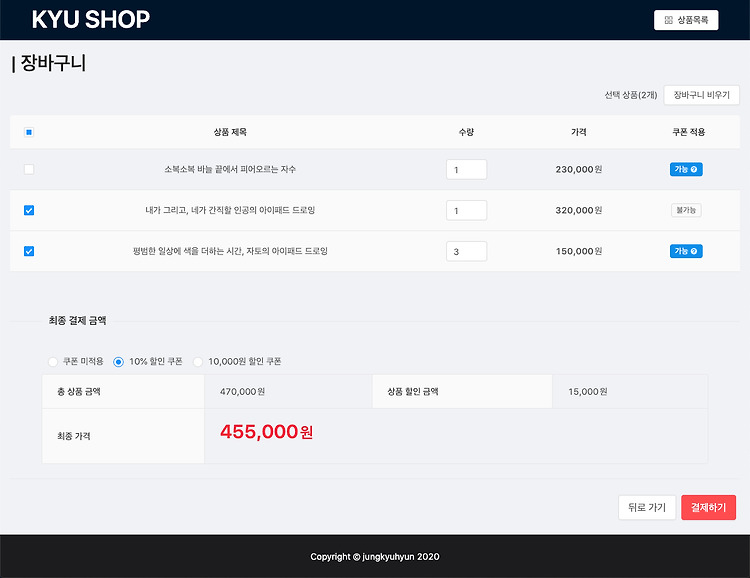Uncheck the 내가 그리고 아이패드 드로잉 item
Viewport: 750px width, 578px height.
tap(29, 210)
